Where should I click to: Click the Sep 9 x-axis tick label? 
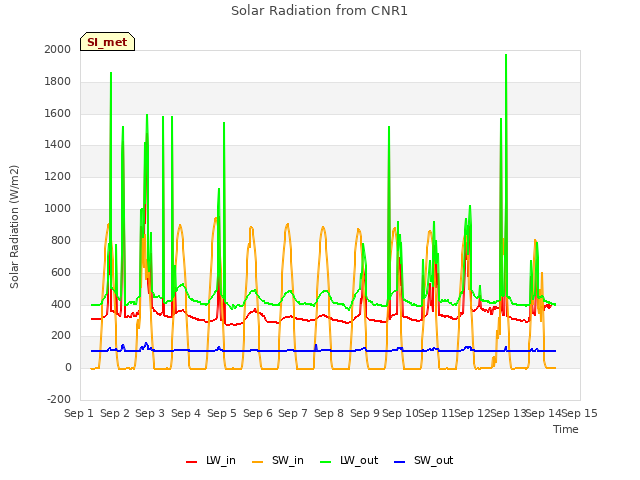pyautogui.click(x=364, y=413)
